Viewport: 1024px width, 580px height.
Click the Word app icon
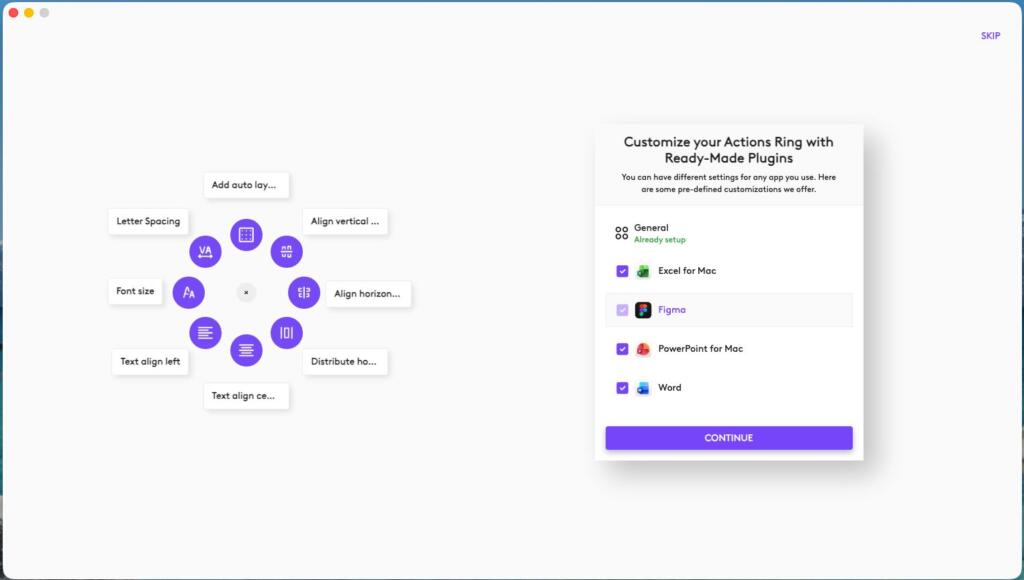(x=643, y=388)
